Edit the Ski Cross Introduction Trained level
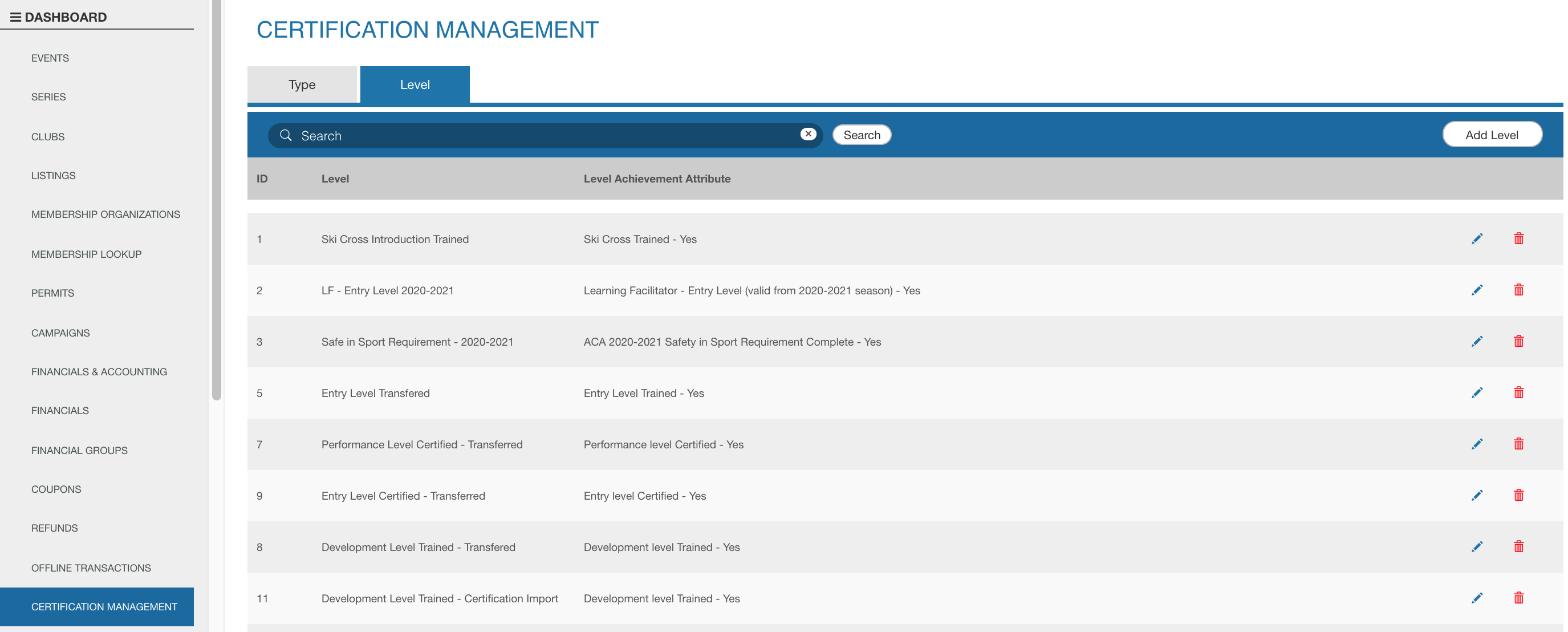 pos(1477,238)
